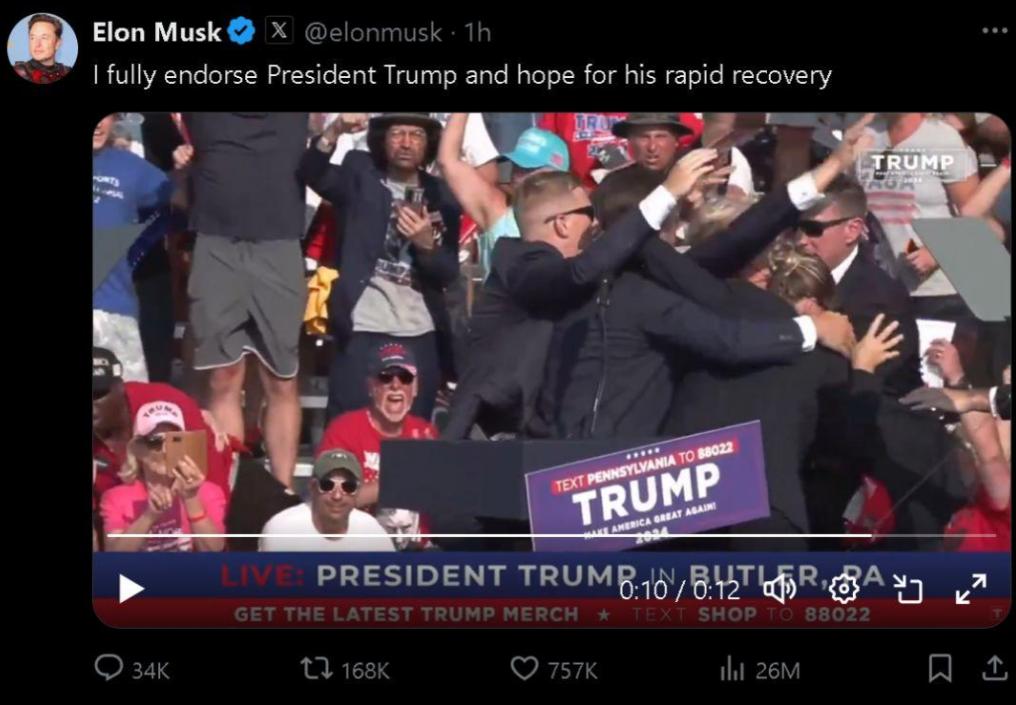Open the reply comments icon
The width and height of the screenshot is (1016, 705).
pos(108,668)
